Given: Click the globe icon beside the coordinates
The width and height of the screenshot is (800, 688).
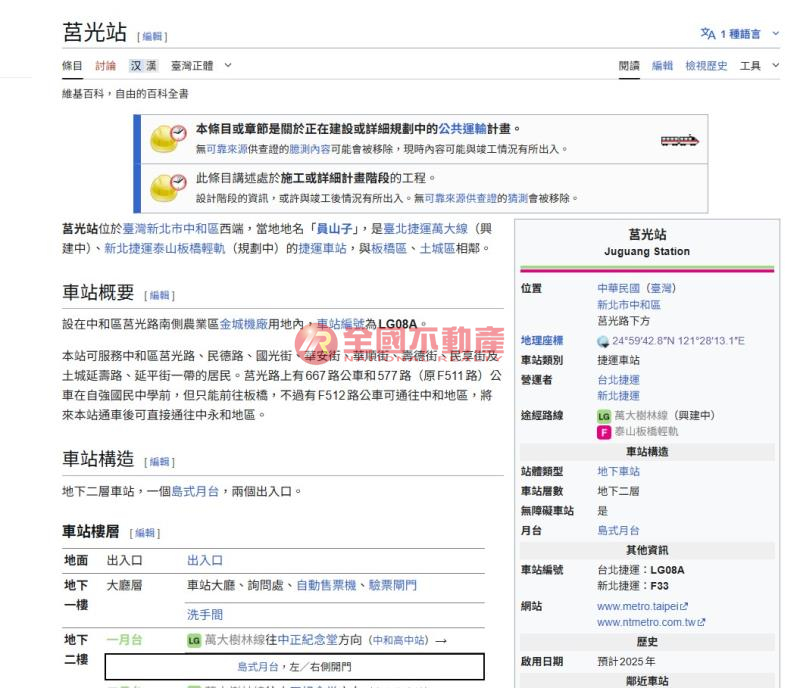Looking at the screenshot, I should pyautogui.click(x=603, y=341).
